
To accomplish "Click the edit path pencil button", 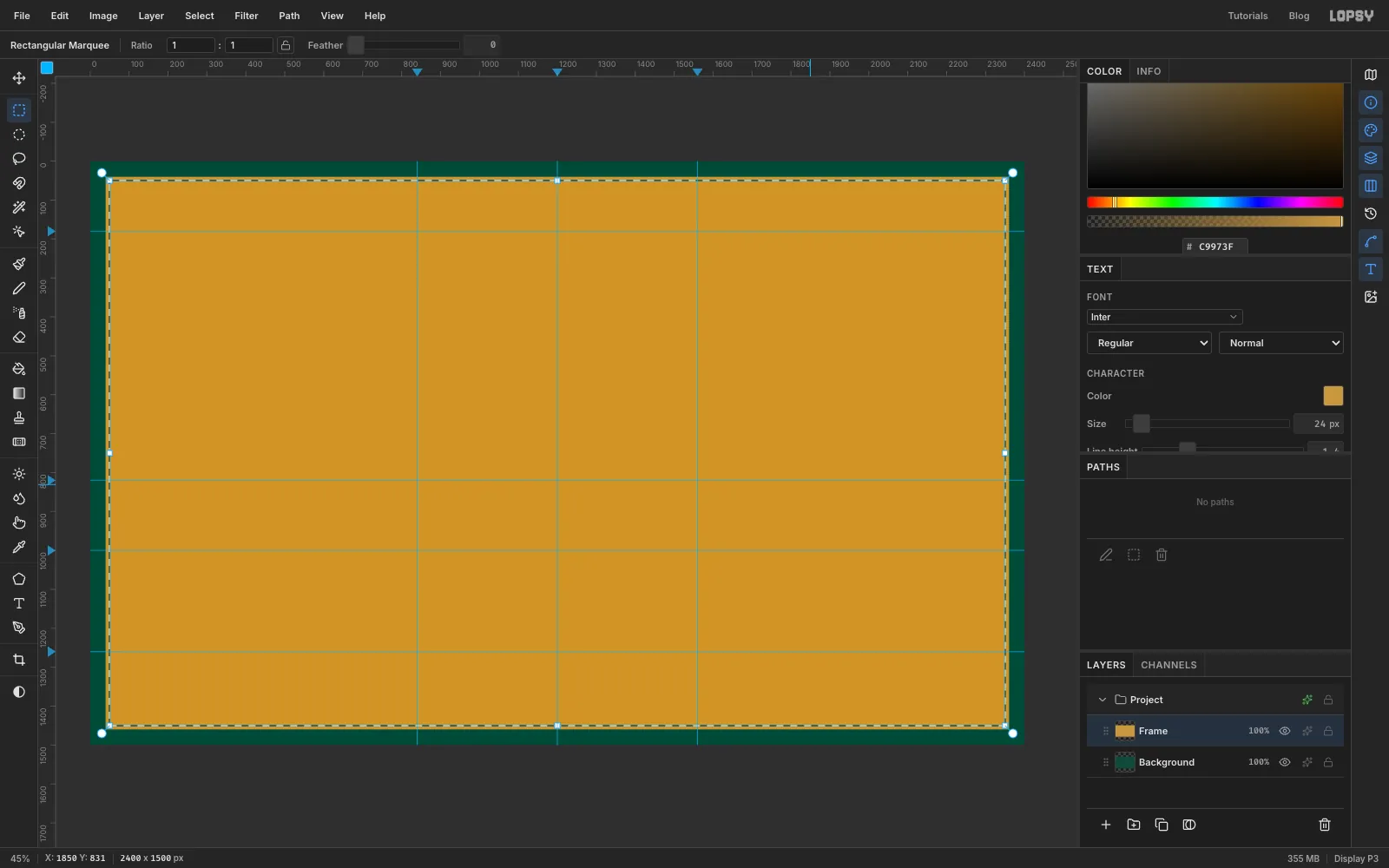I will (x=1106, y=555).
